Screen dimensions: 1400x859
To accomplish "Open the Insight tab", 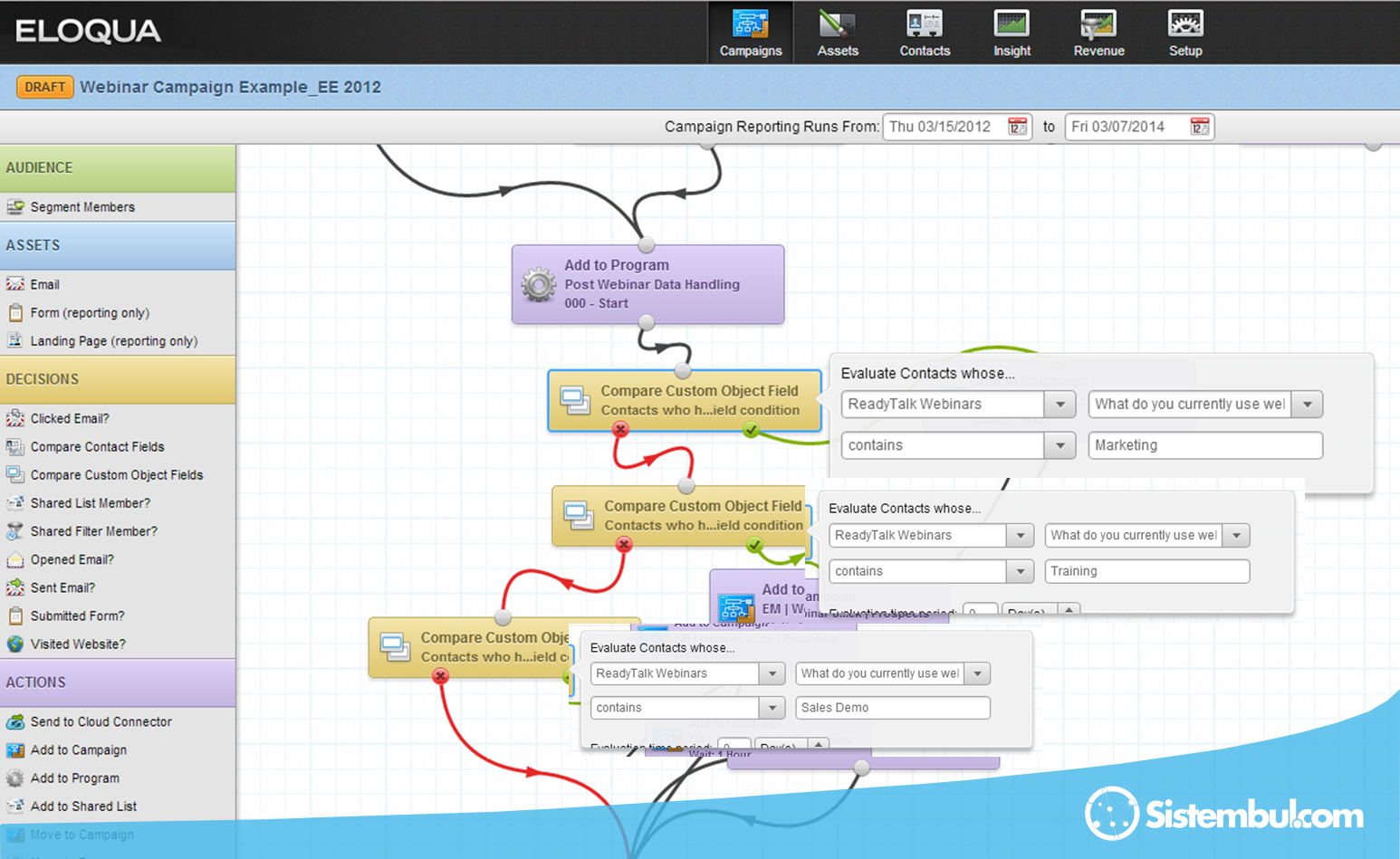I will click(1012, 33).
